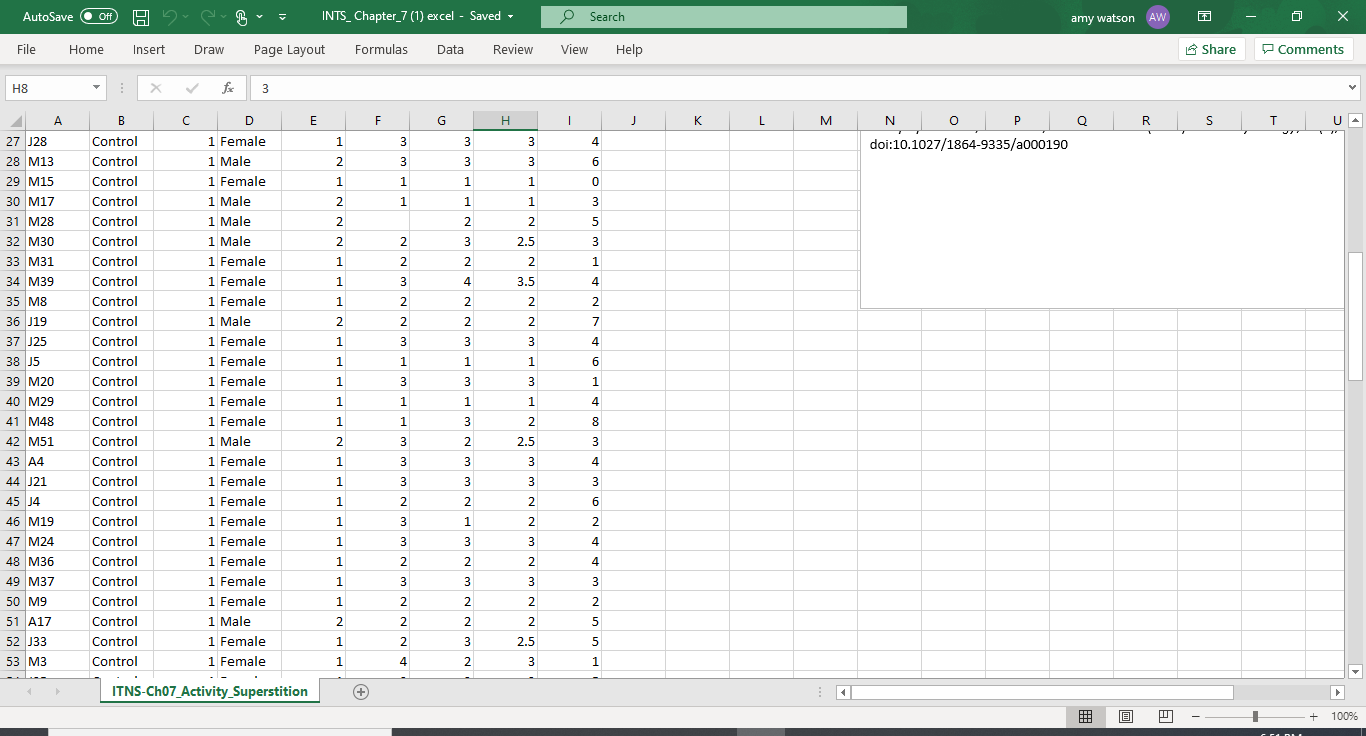Click cell containing M39
Viewport: 1366px width, 736px height.
tap(57, 281)
